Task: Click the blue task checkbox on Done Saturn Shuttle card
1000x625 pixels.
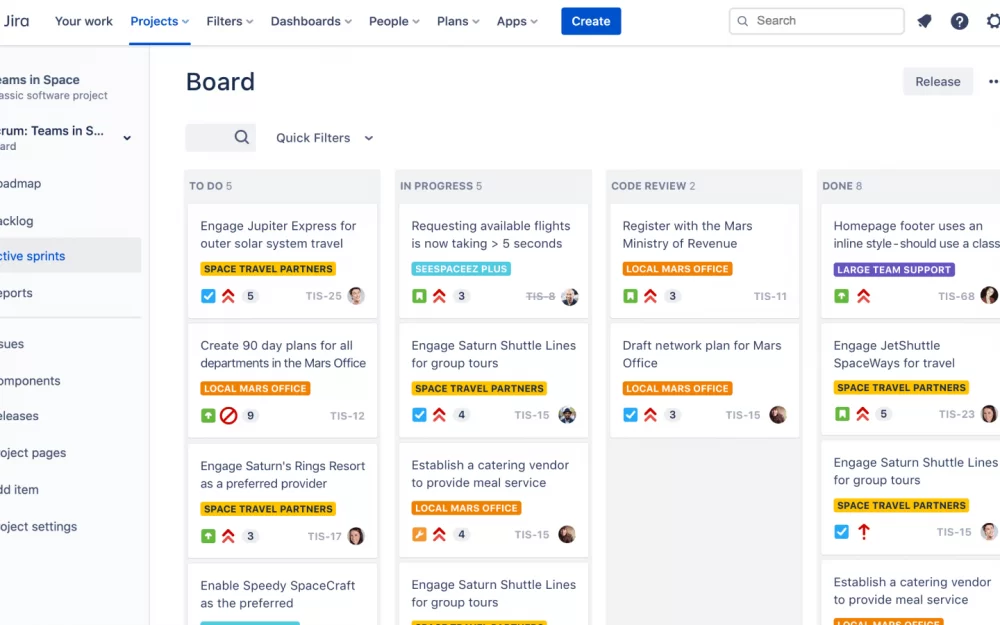Action: 842,531
